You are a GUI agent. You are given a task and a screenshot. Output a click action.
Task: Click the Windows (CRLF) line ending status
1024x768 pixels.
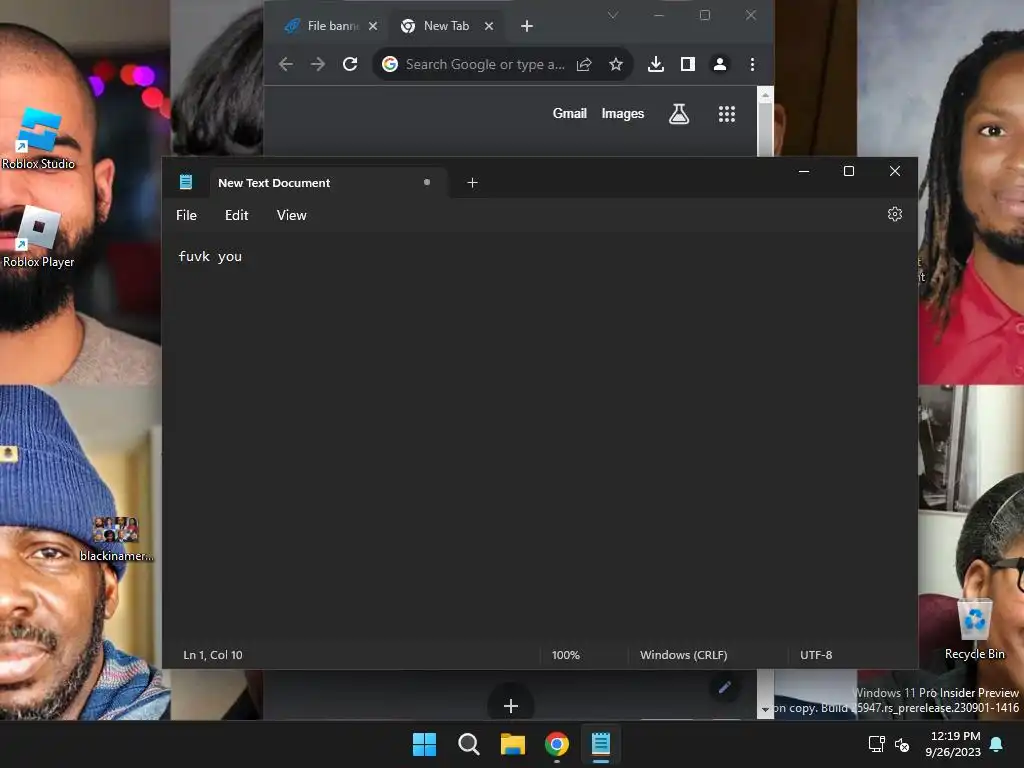683,654
